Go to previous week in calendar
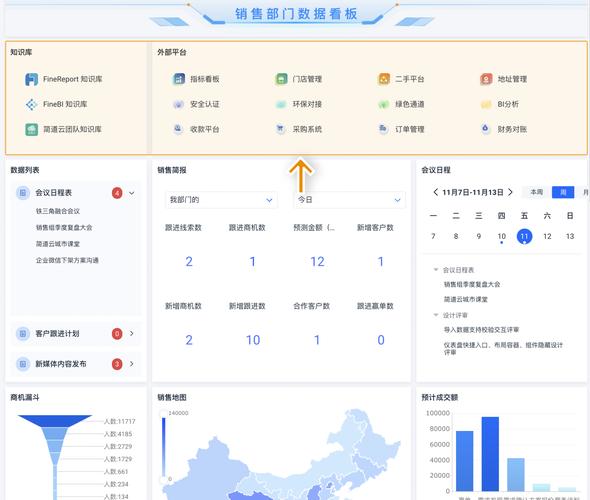The height and width of the screenshot is (500, 590). point(435,192)
